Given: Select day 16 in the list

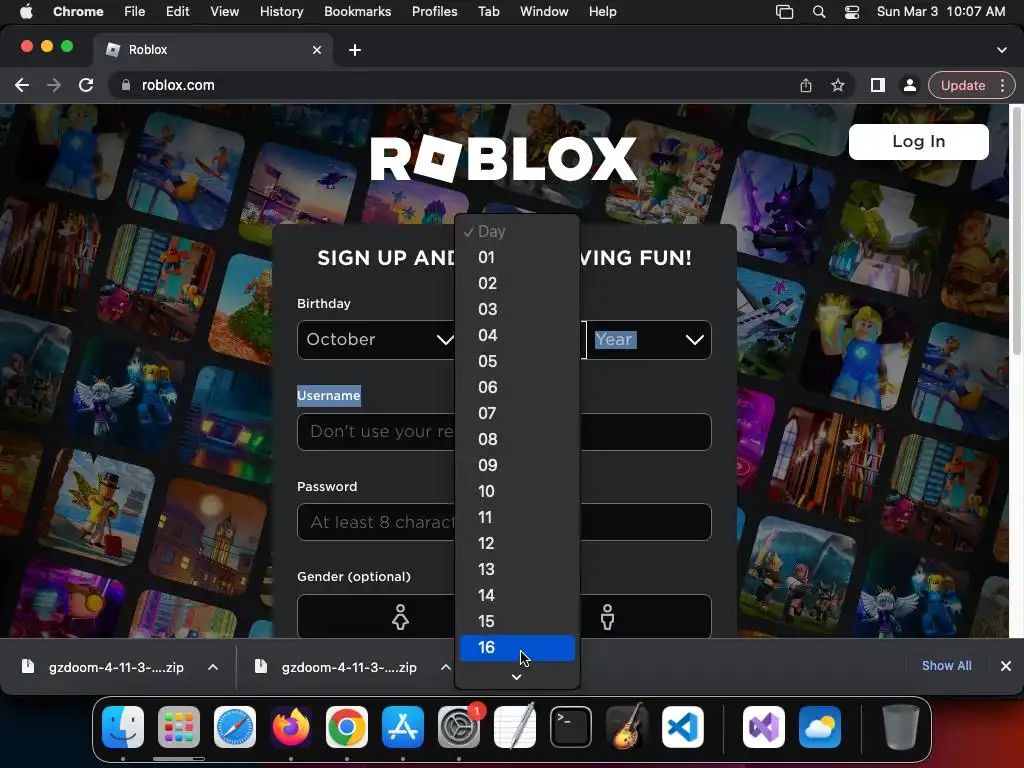Looking at the screenshot, I should pos(517,647).
